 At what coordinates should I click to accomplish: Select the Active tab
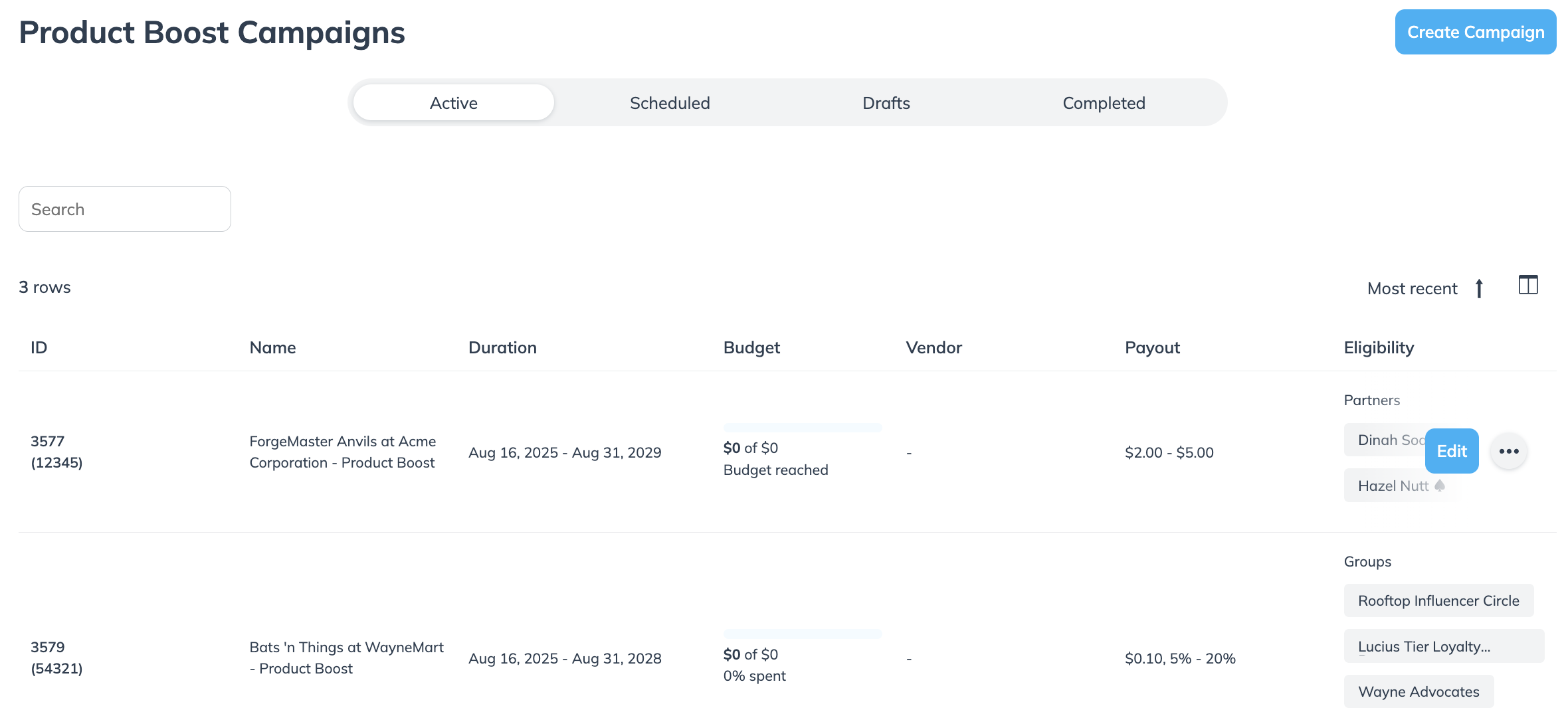(x=454, y=103)
